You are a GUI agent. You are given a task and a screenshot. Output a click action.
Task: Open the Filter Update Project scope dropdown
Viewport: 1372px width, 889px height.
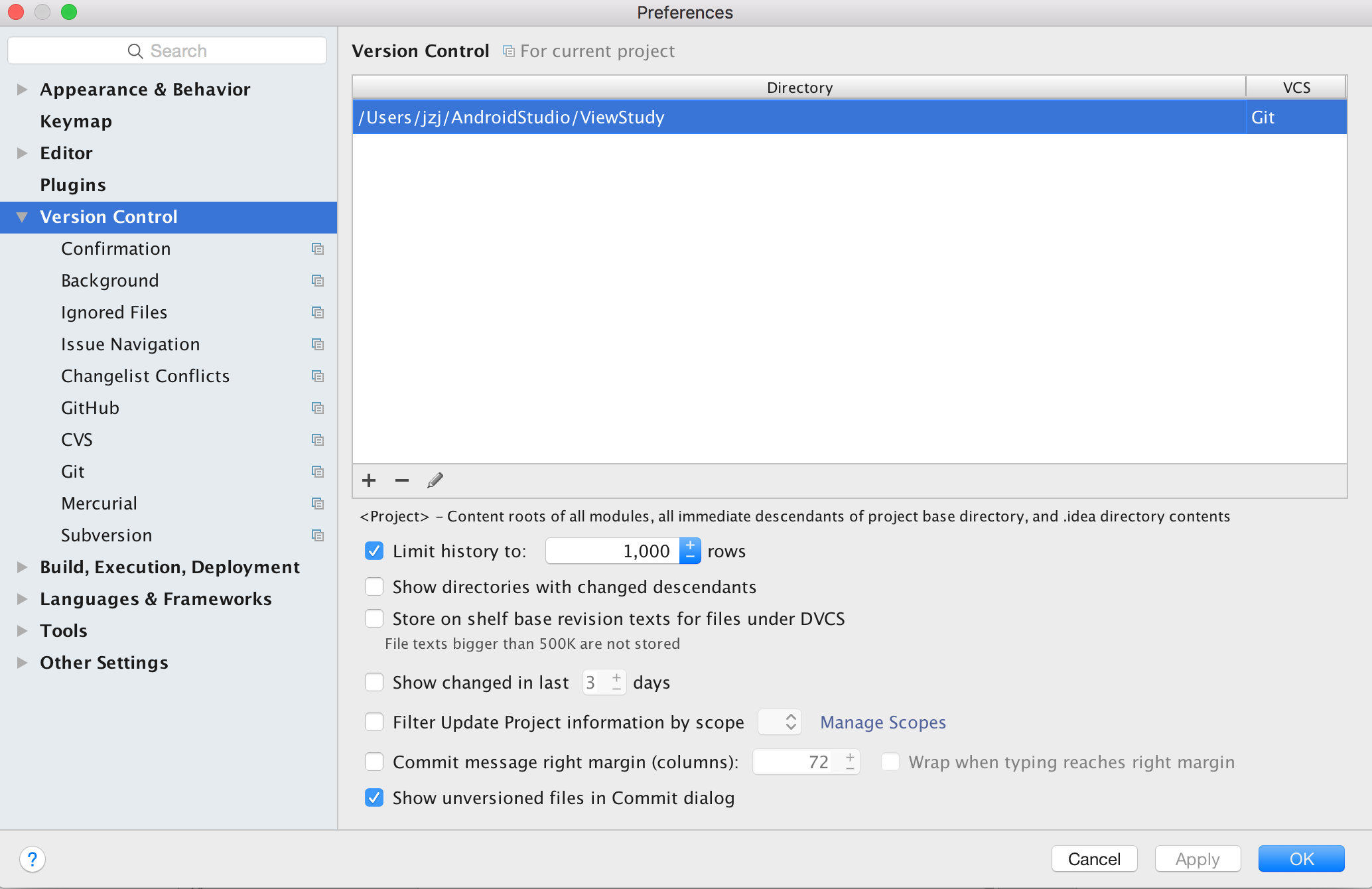(780, 722)
